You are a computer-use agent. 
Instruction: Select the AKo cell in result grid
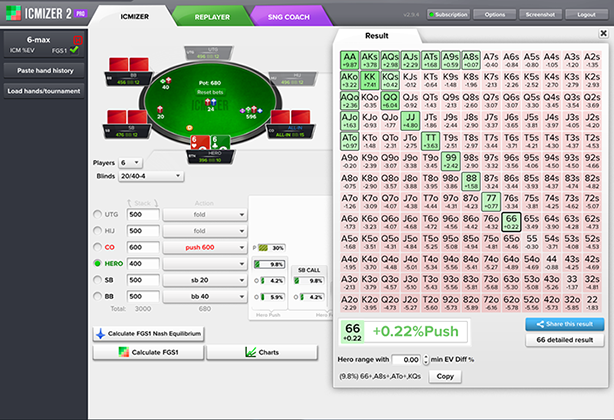[x=349, y=80]
